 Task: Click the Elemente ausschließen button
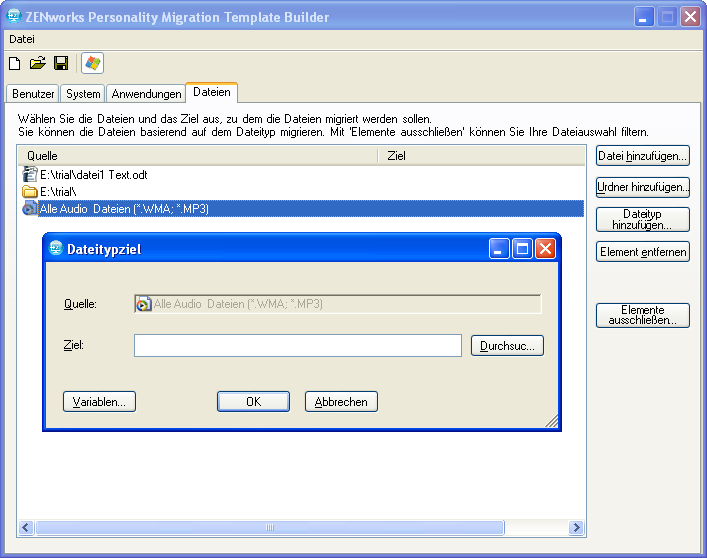(643, 315)
